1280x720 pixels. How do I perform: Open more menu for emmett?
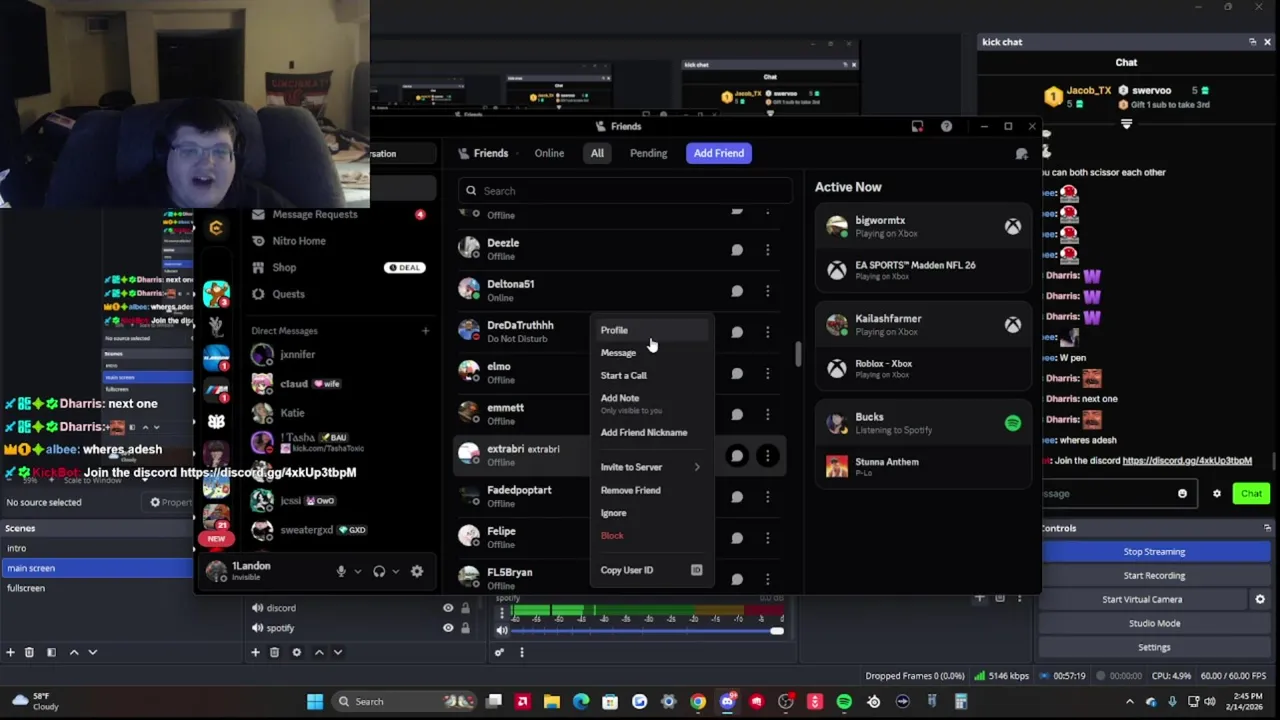click(767, 414)
